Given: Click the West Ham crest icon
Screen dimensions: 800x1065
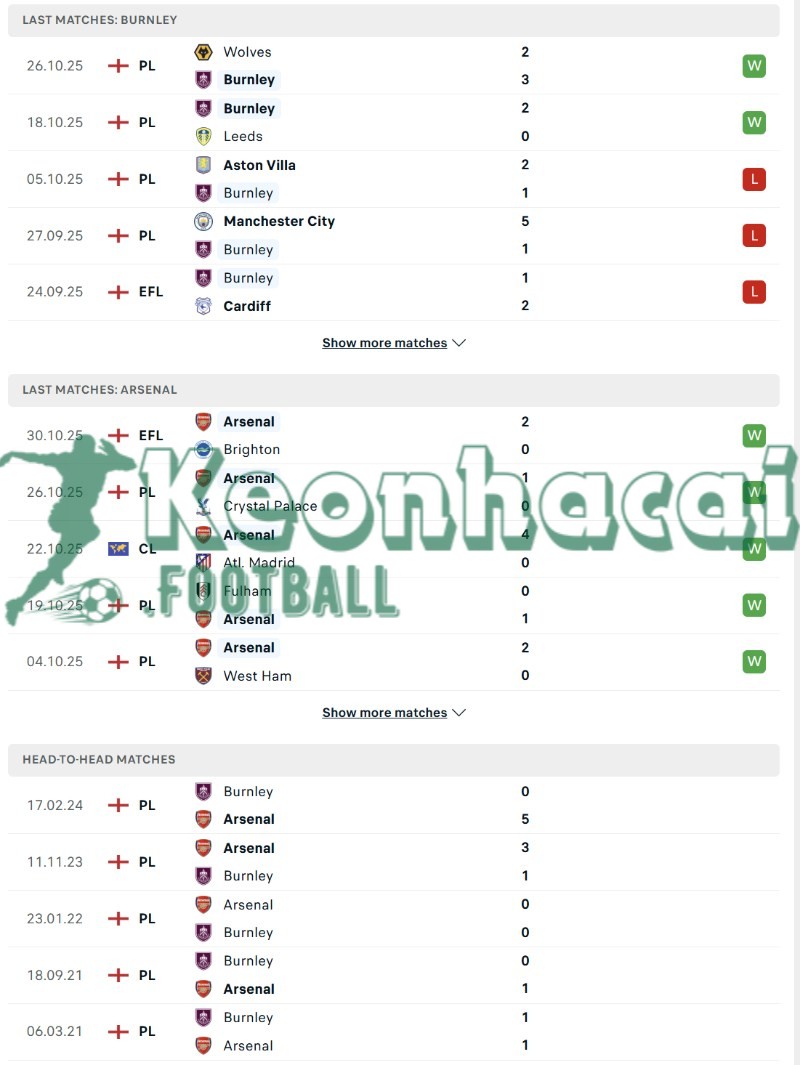Looking at the screenshot, I should click(203, 675).
